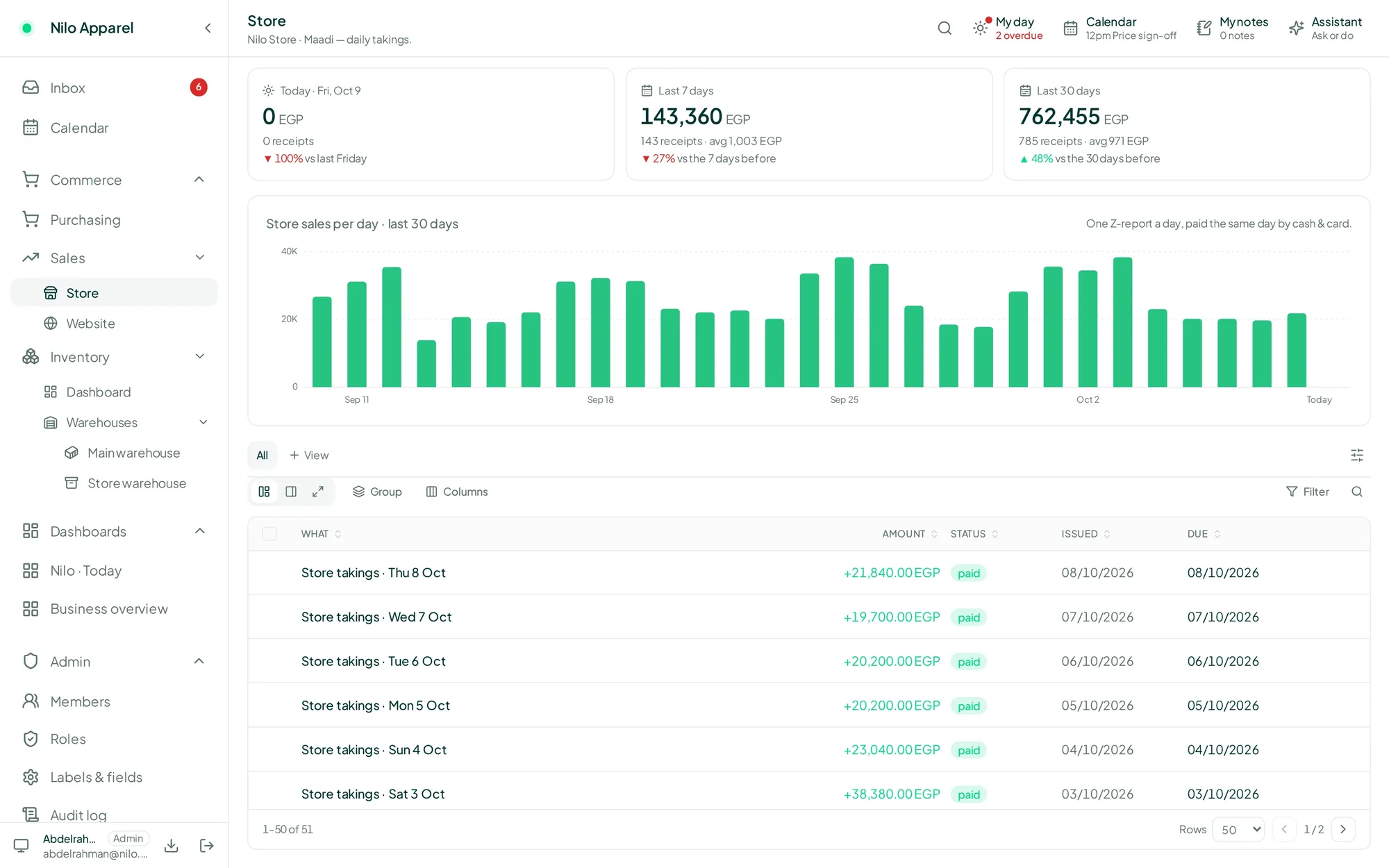Image resolution: width=1389 pixels, height=868 pixels.
Task: Click the log out icon
Action: pyautogui.click(x=206, y=846)
